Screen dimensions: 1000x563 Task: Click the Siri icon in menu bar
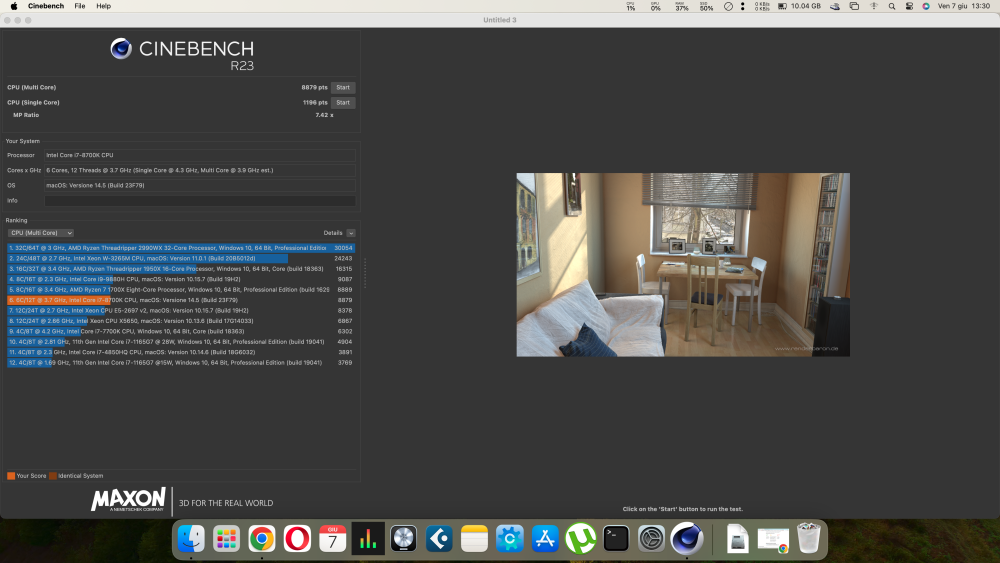pyautogui.click(x=926, y=6)
